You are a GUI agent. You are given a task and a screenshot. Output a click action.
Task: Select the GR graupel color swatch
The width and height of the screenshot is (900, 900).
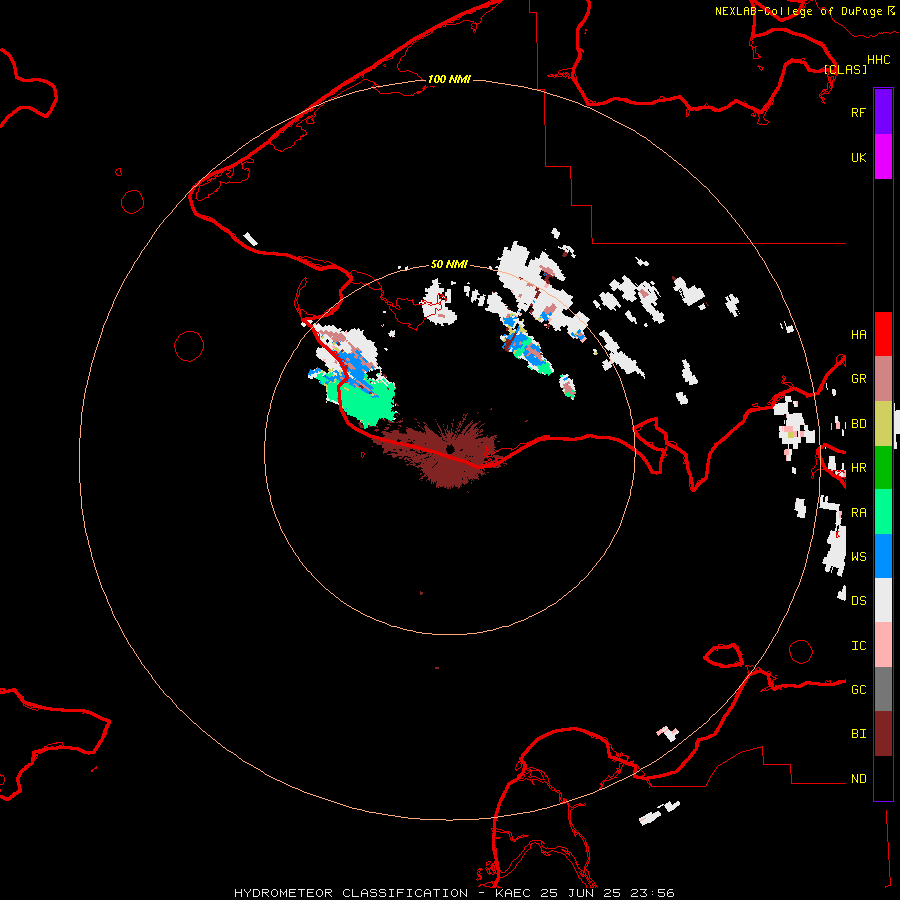[x=883, y=378]
